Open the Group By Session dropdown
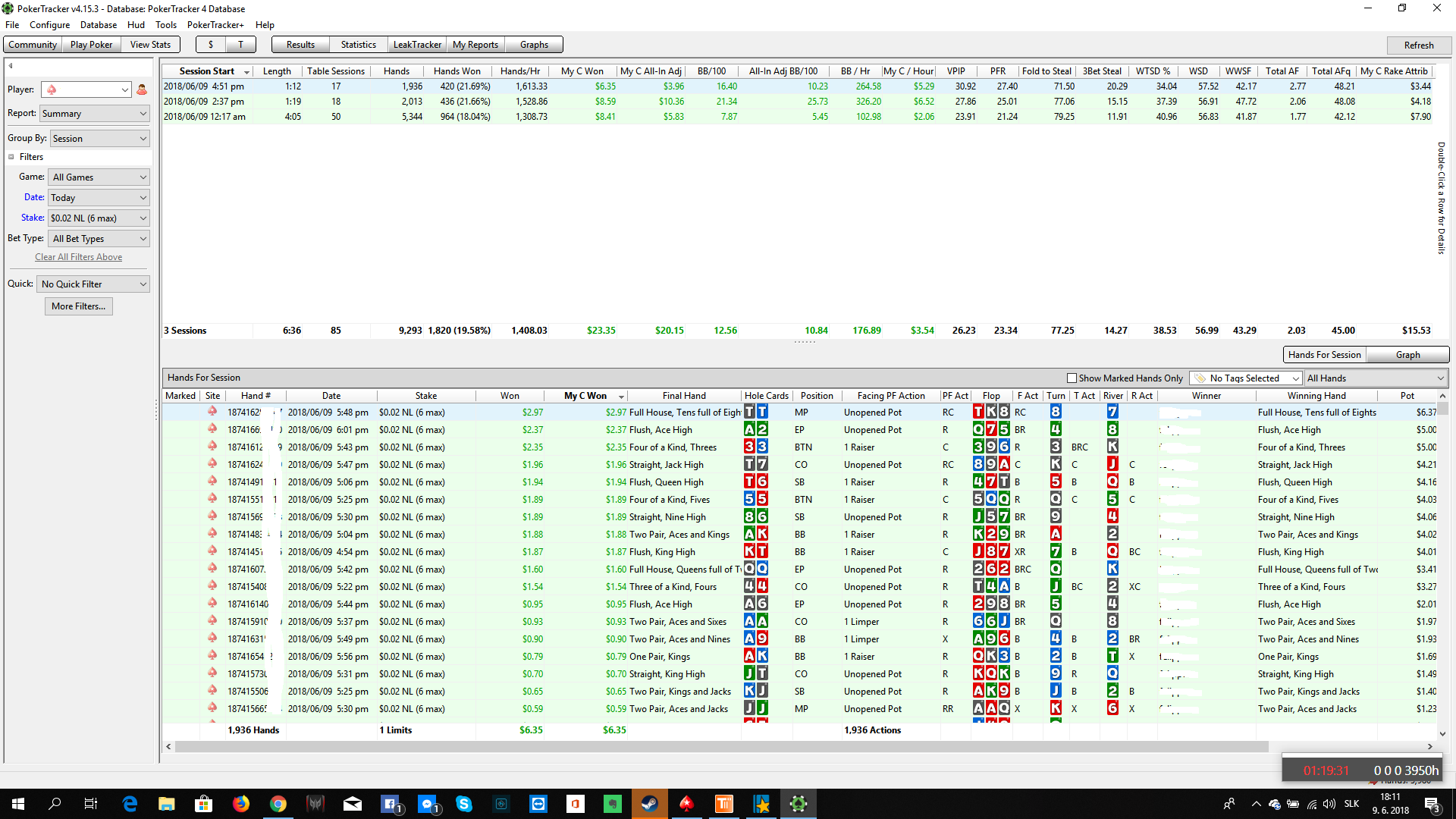 coord(100,139)
